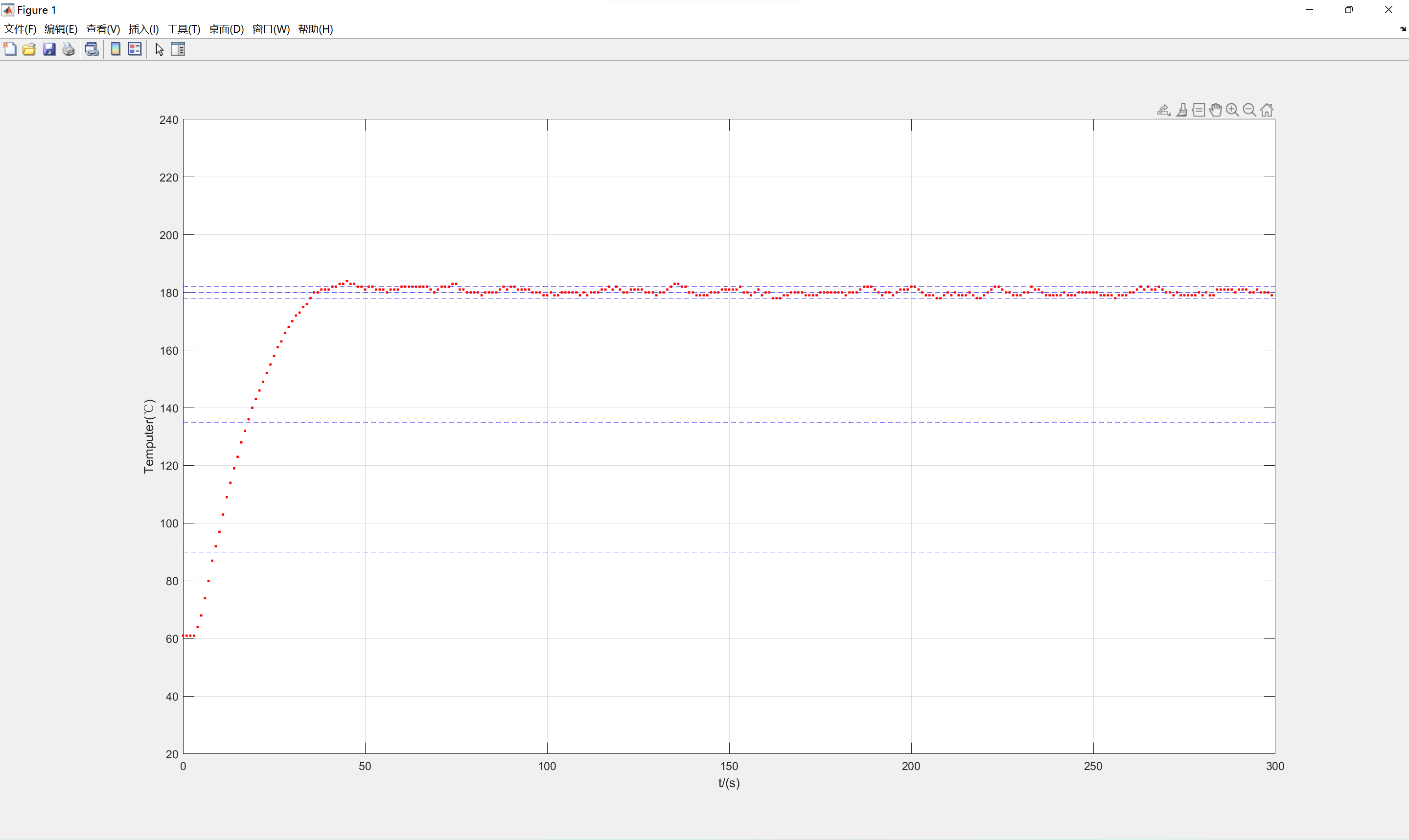Select the zoom out magnifier tool
This screenshot has height=840, width=1409.
(x=1249, y=110)
